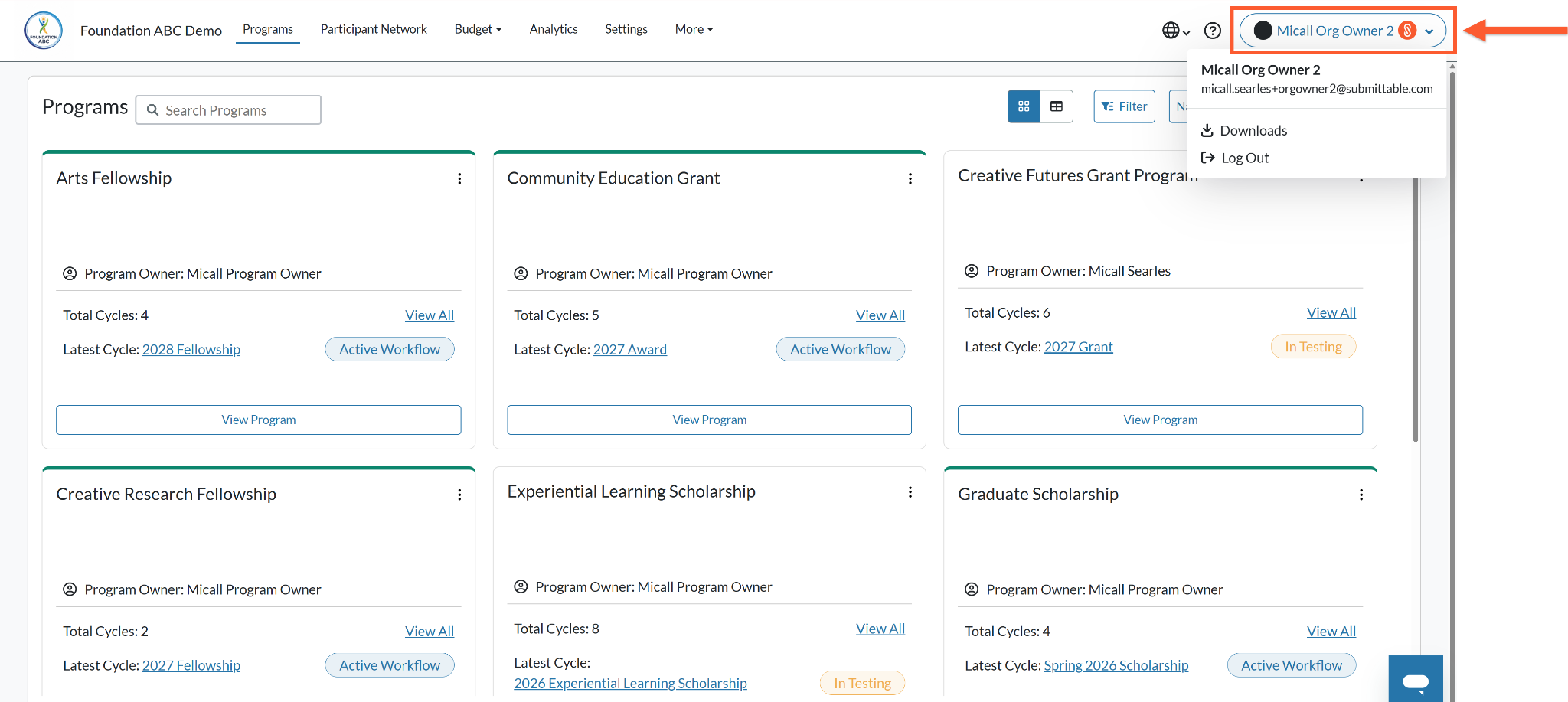The height and width of the screenshot is (702, 1568).
Task: Focus the Search Programs field
Action: (228, 109)
